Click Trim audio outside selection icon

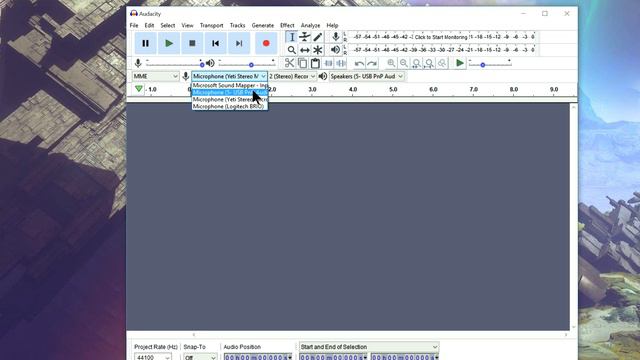pos(328,63)
